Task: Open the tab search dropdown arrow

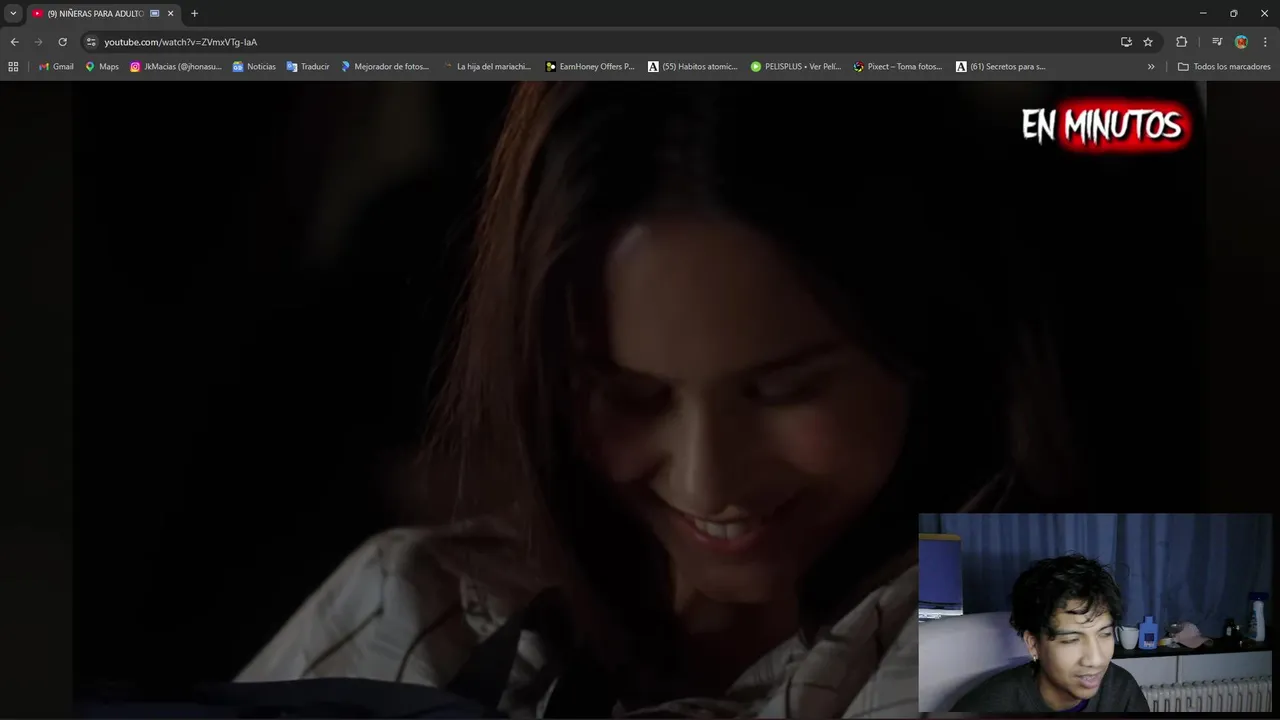Action: (13, 13)
